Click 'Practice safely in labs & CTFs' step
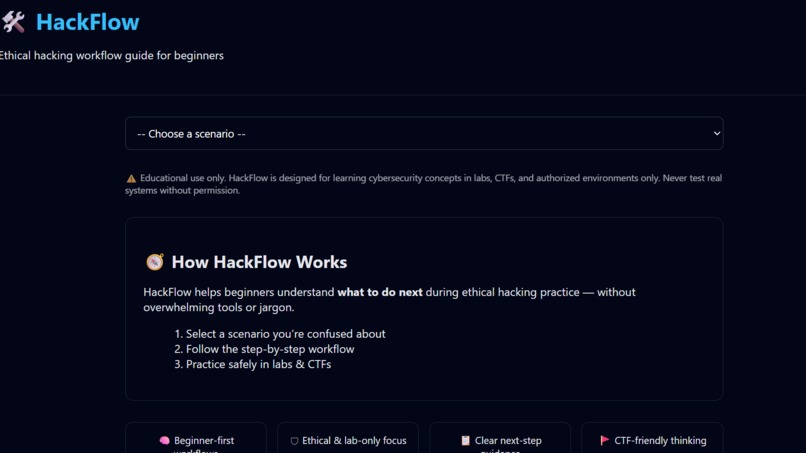The image size is (806, 453). pos(258,364)
